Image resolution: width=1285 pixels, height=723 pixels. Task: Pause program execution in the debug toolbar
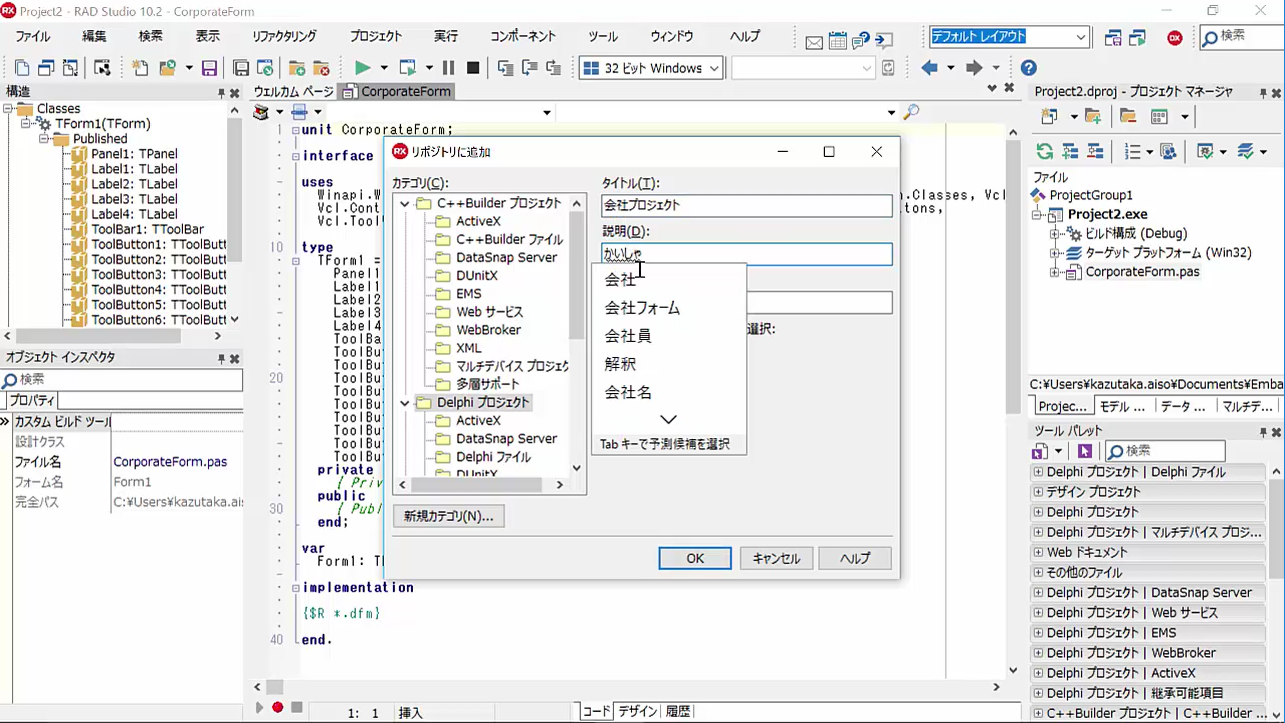[x=448, y=68]
